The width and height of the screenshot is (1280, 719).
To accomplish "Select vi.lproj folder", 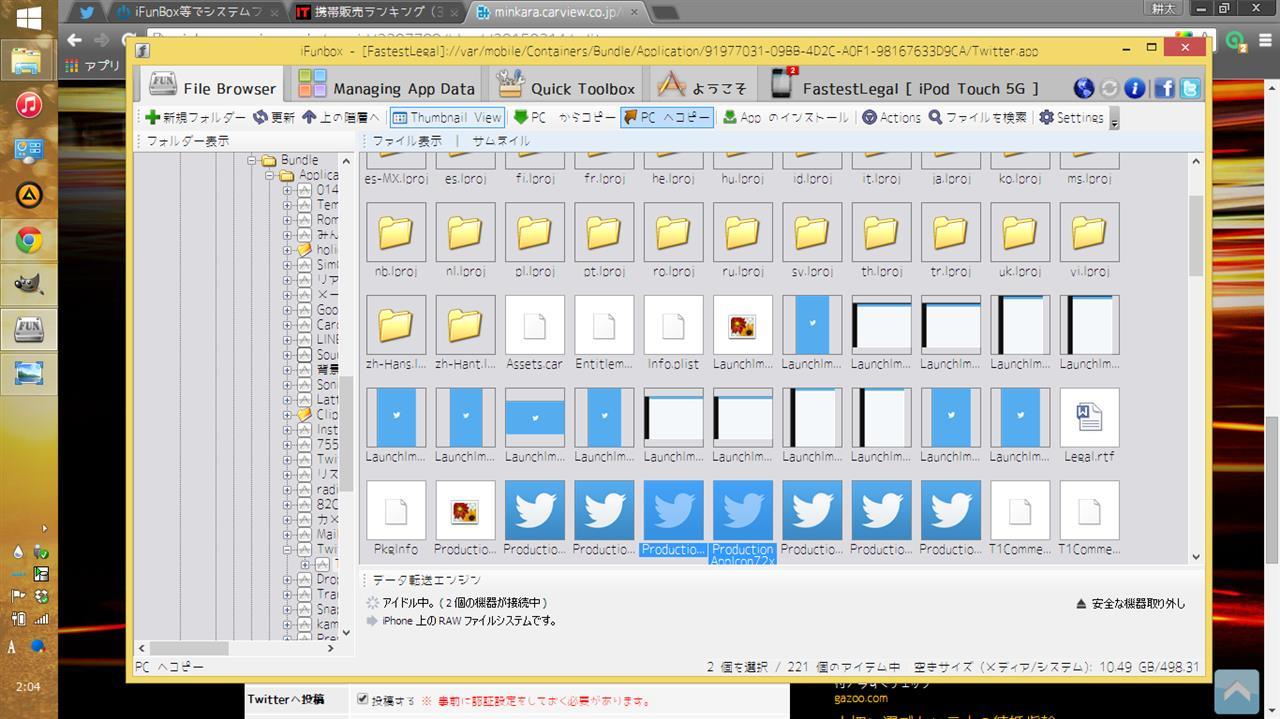I will tap(1089, 241).
